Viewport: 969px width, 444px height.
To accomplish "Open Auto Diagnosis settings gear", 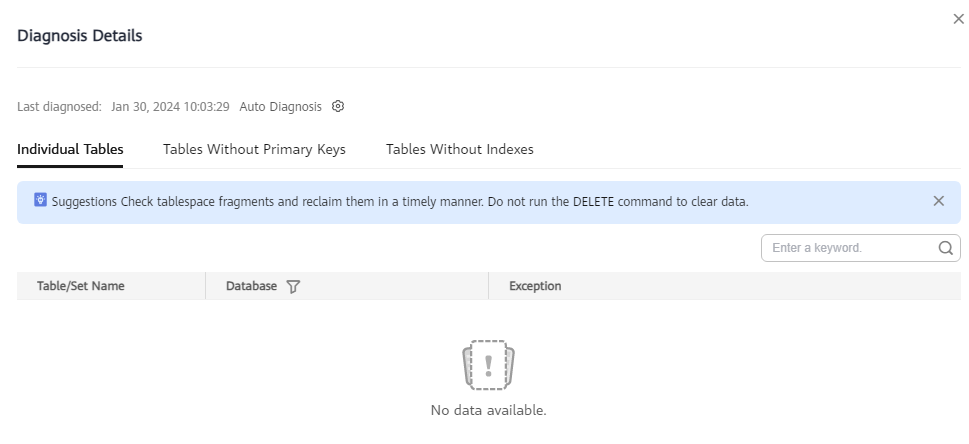I will (337, 106).
